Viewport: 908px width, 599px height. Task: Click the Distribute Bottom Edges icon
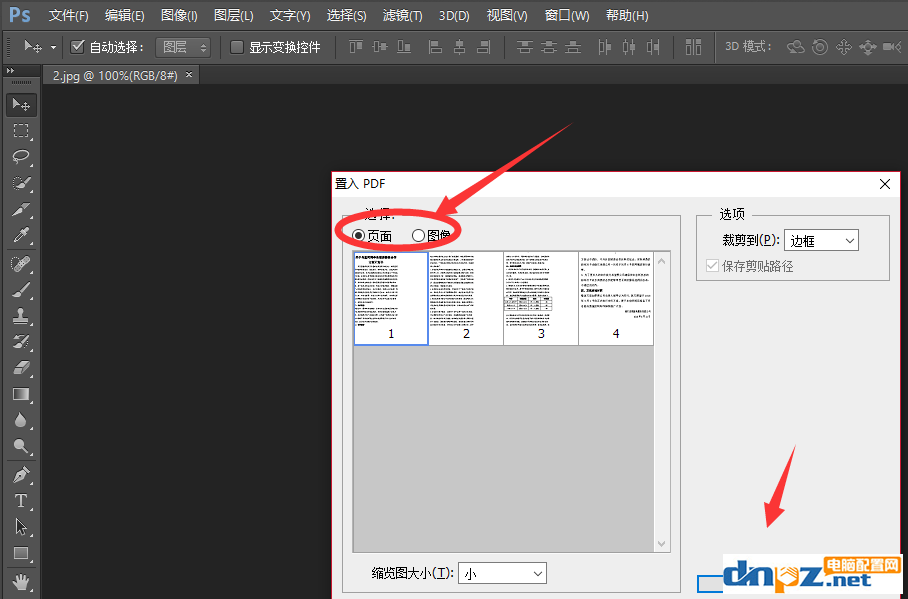coord(573,46)
